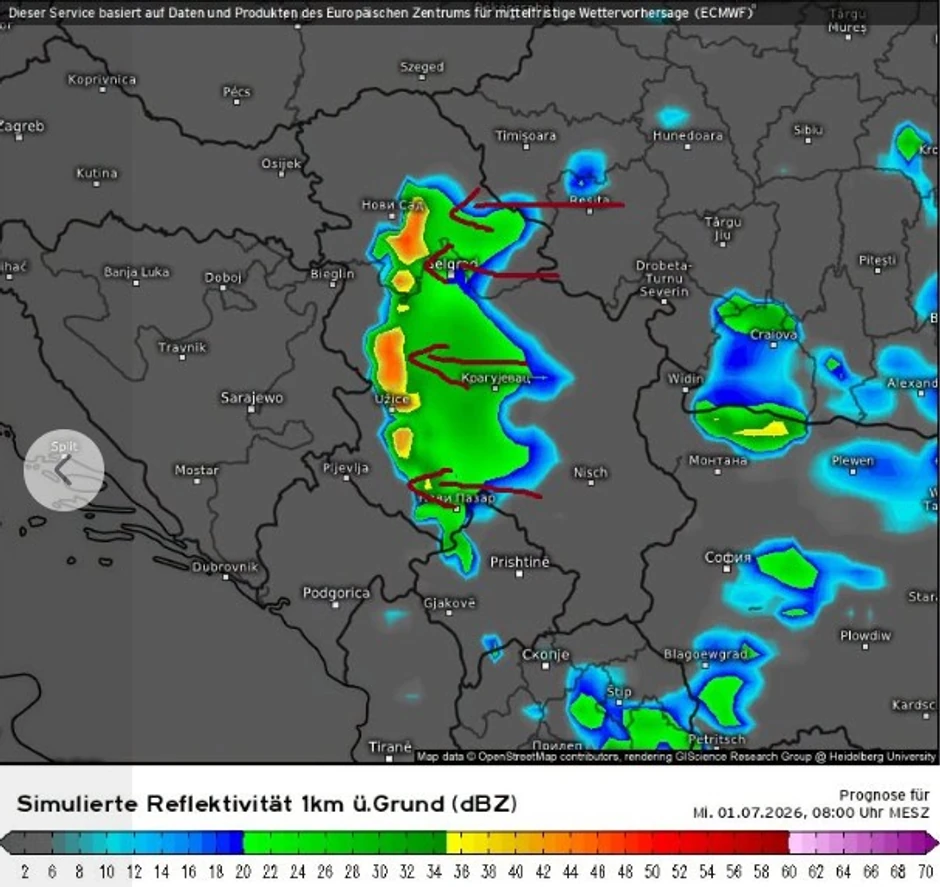The height and width of the screenshot is (887, 940).
Task: Click the green 20 dBZ legend color
Action: (249, 842)
